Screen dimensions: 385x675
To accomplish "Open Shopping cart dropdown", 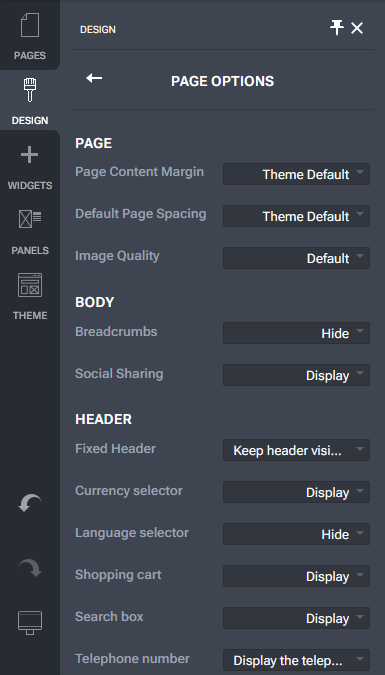I will click(296, 576).
